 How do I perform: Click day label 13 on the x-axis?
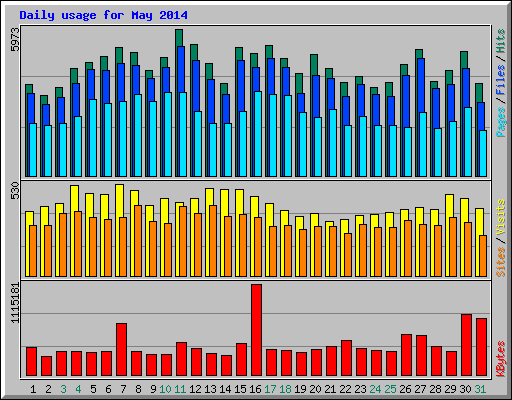(210, 389)
